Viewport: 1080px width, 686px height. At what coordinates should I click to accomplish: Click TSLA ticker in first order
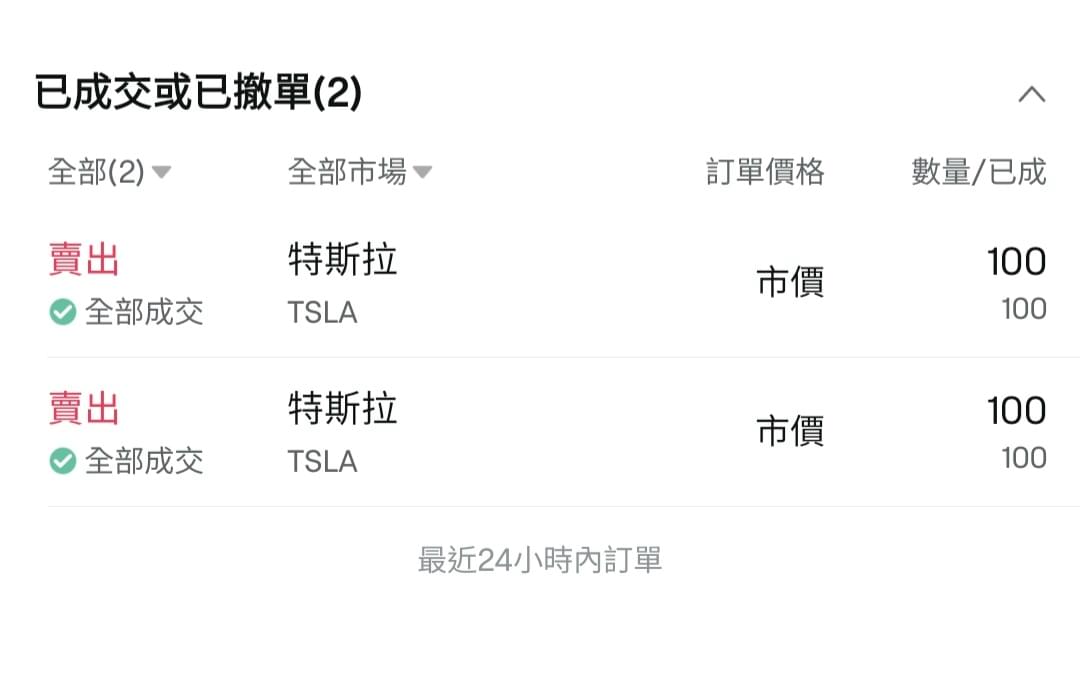(322, 313)
